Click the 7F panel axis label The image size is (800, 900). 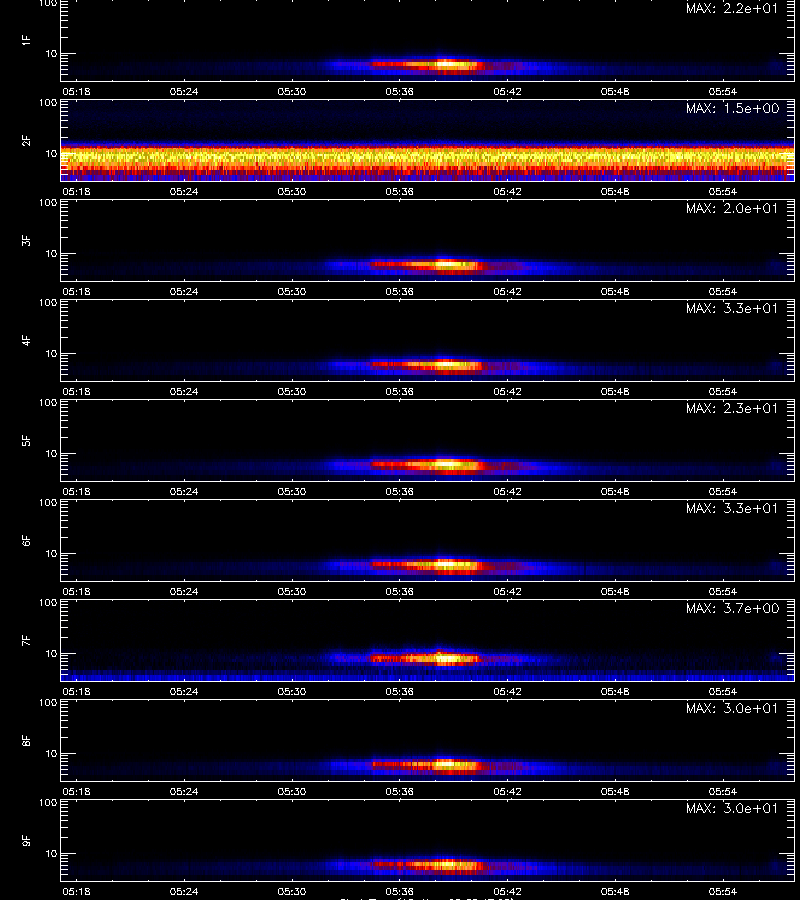[26, 640]
